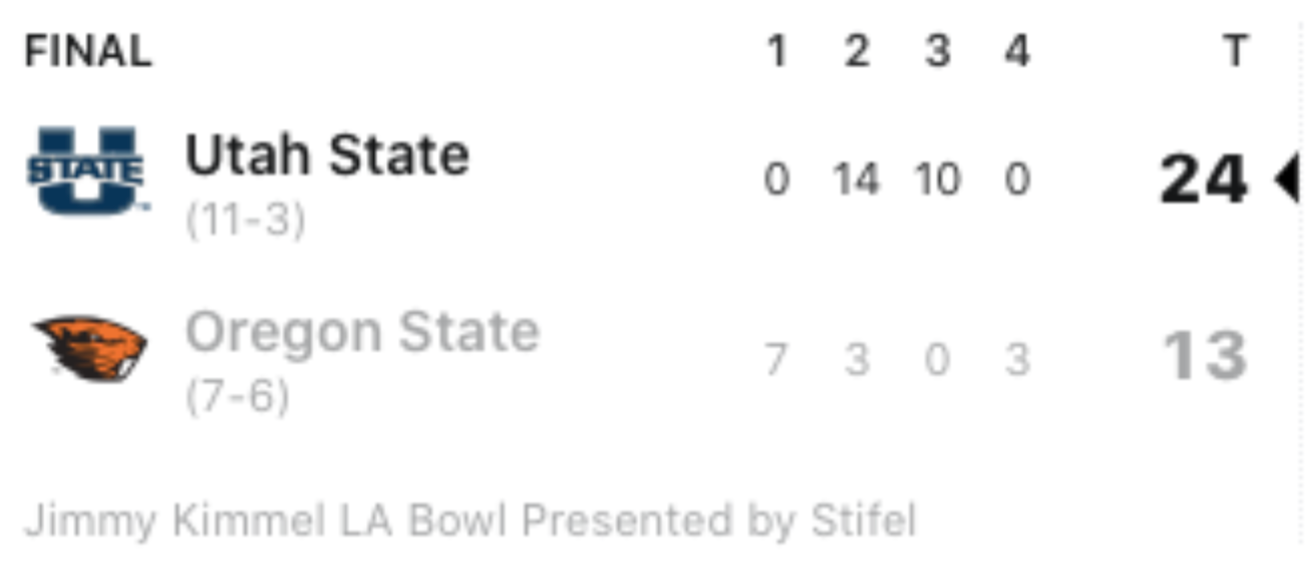The image size is (1316, 582).
Task: Click the quarter 1 column header
Action: coord(776,51)
